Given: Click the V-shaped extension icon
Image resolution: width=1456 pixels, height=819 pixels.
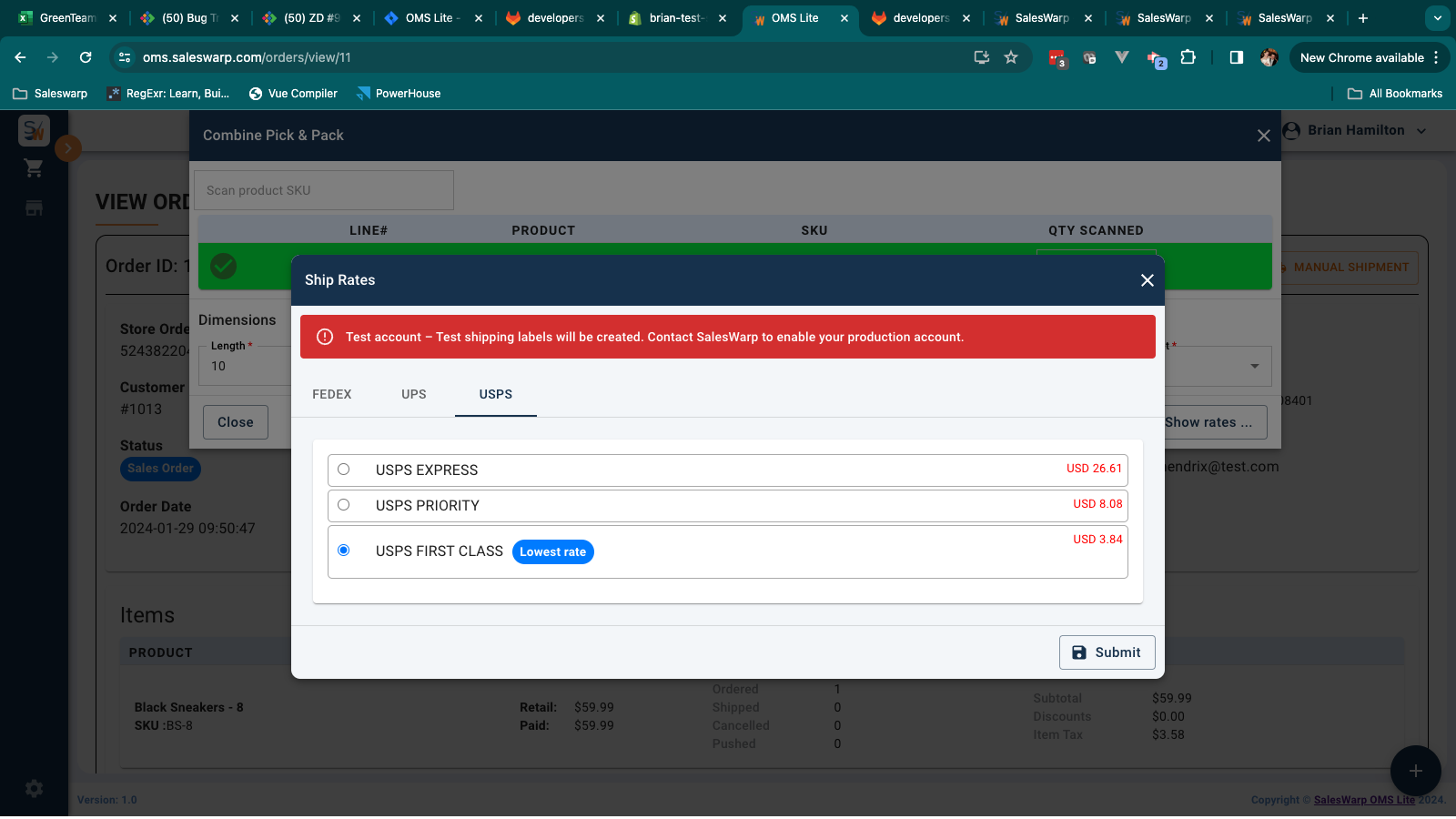Looking at the screenshot, I should 1122,57.
